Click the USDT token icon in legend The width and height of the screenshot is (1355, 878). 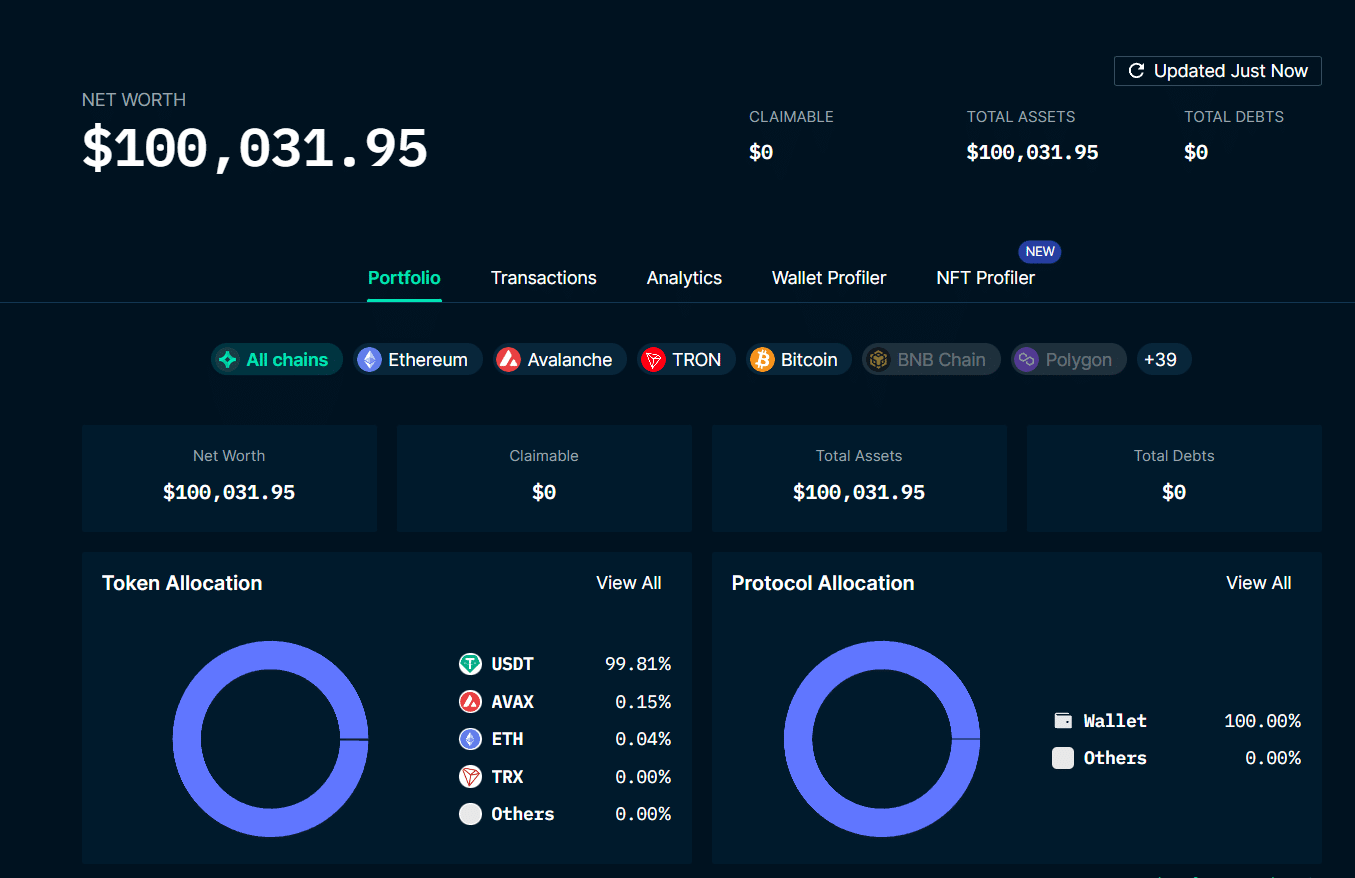470,664
